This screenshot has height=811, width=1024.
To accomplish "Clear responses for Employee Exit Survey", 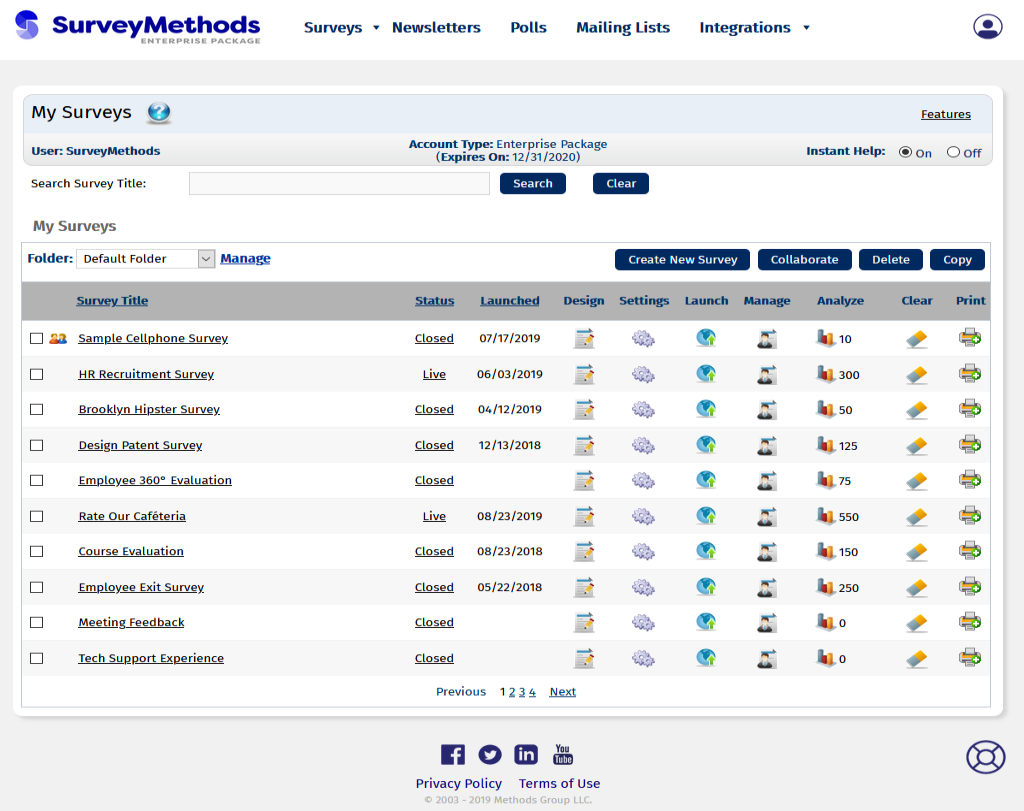I will pos(916,588).
